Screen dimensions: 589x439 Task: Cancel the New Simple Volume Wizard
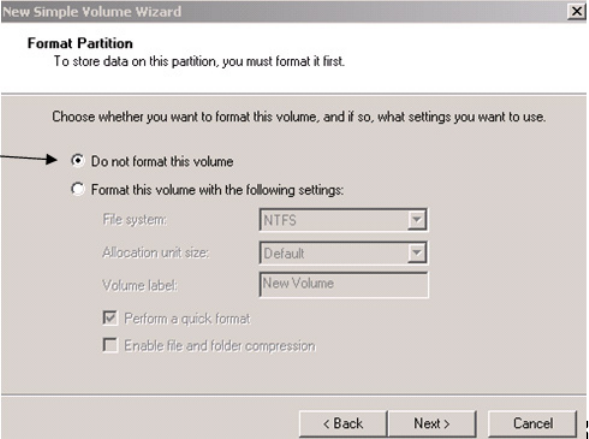533,424
